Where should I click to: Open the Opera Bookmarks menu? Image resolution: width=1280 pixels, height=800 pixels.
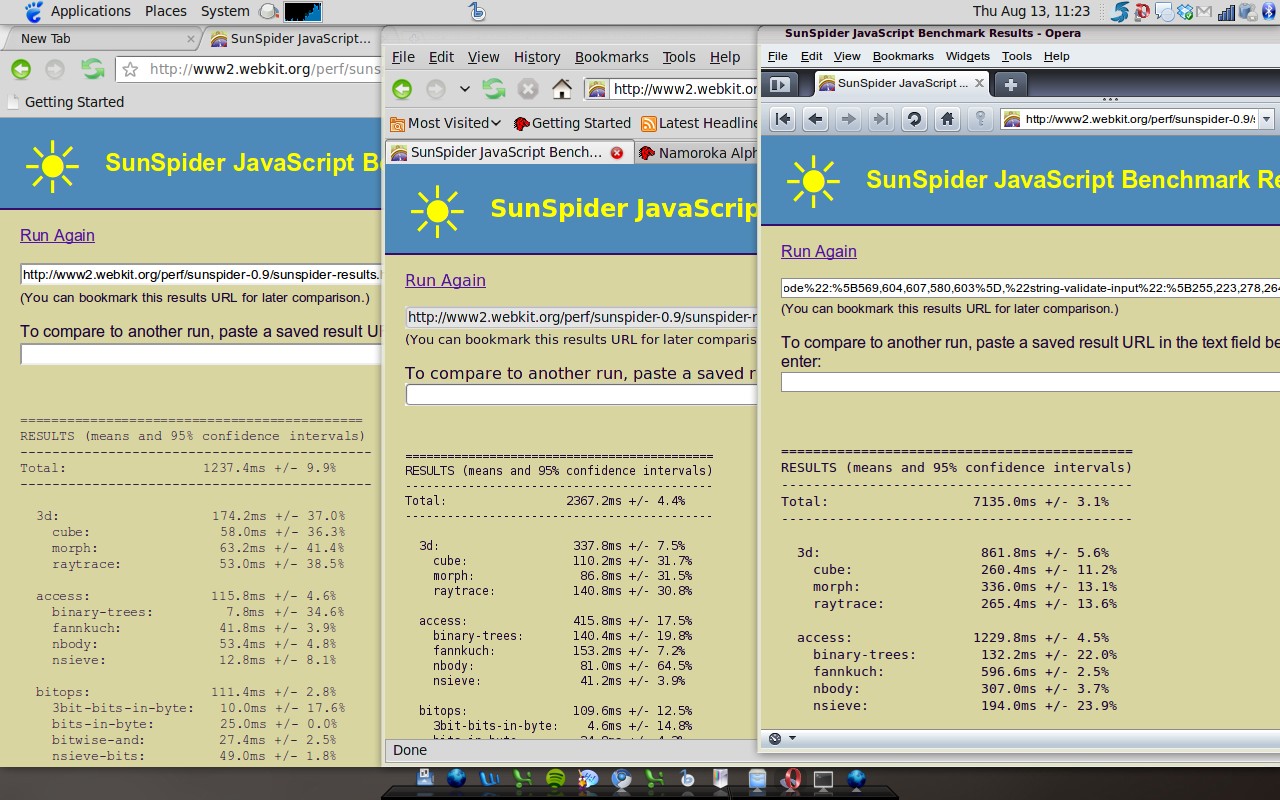click(903, 56)
